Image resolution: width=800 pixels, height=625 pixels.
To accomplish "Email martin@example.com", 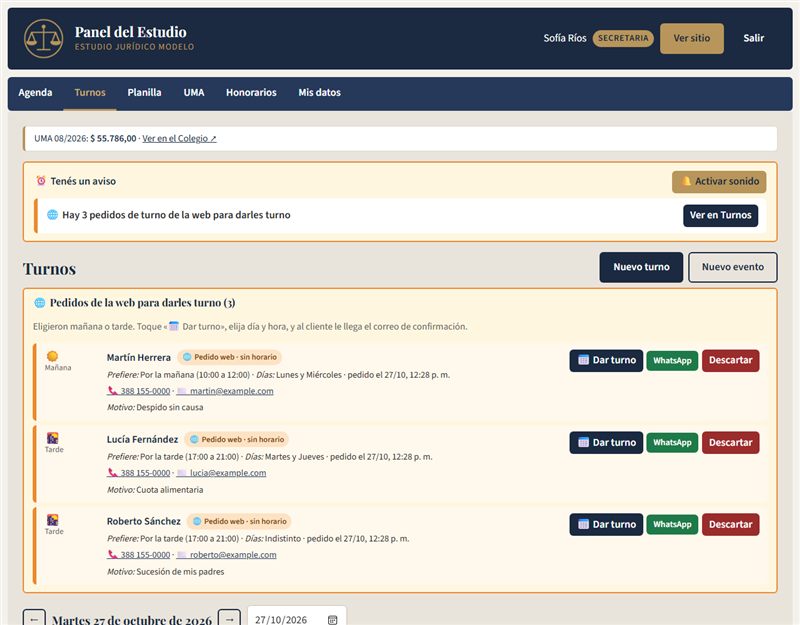I will (x=225, y=391).
